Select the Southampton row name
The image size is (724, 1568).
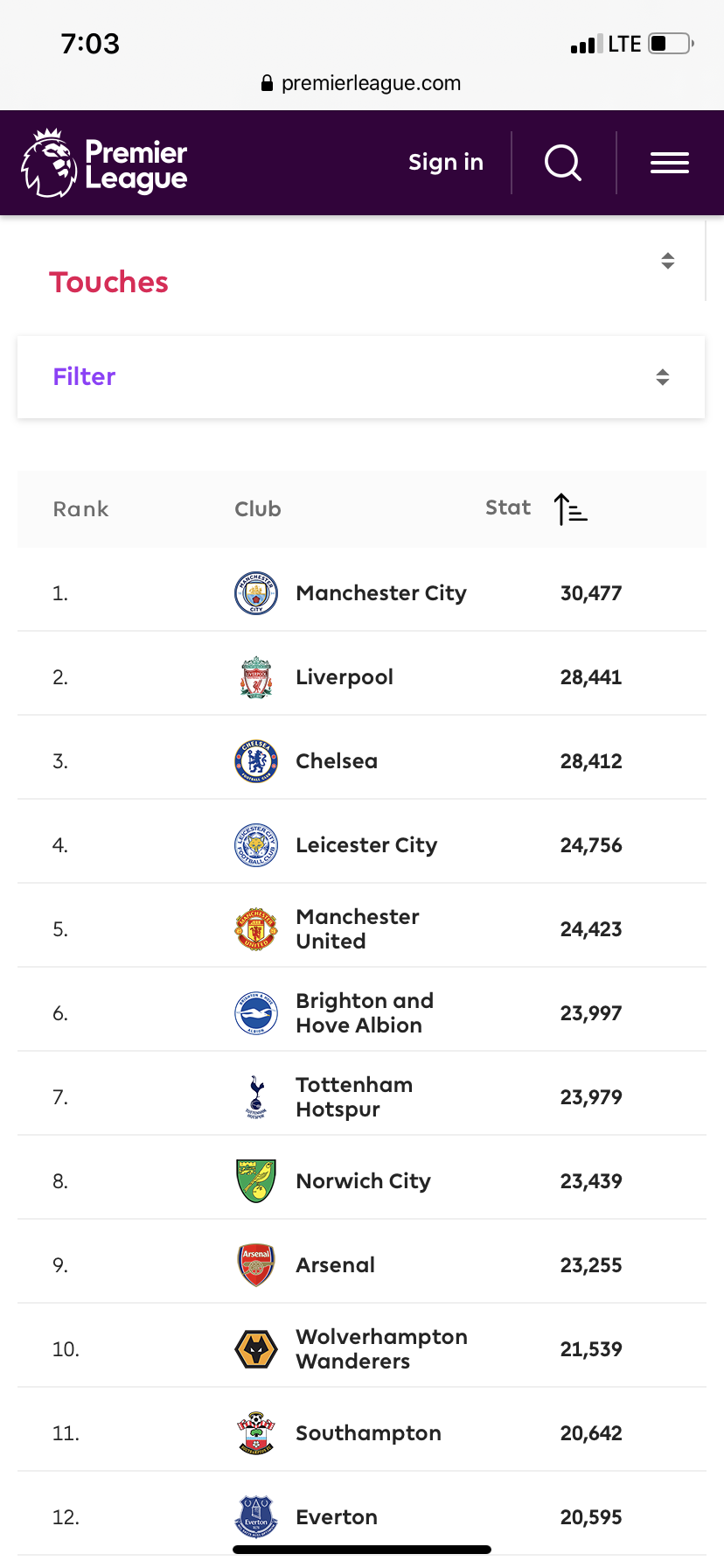click(368, 1433)
